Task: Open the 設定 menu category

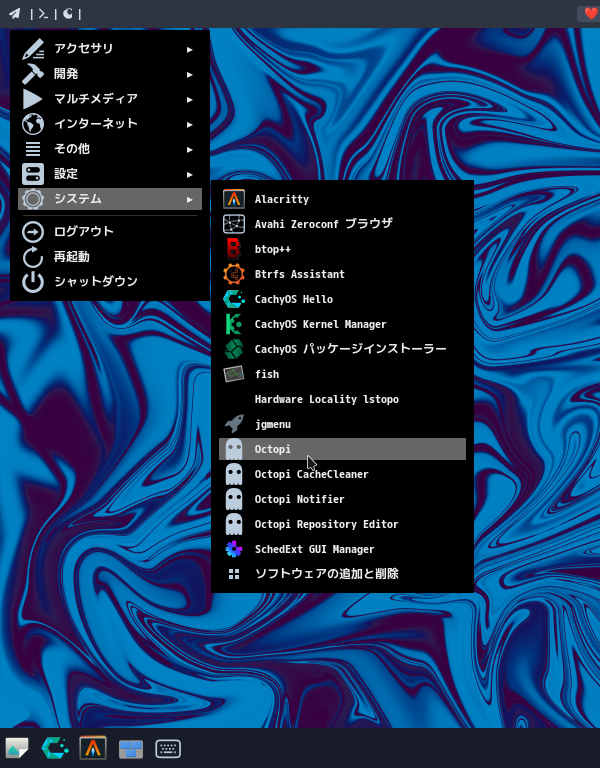Action: [x=110, y=174]
